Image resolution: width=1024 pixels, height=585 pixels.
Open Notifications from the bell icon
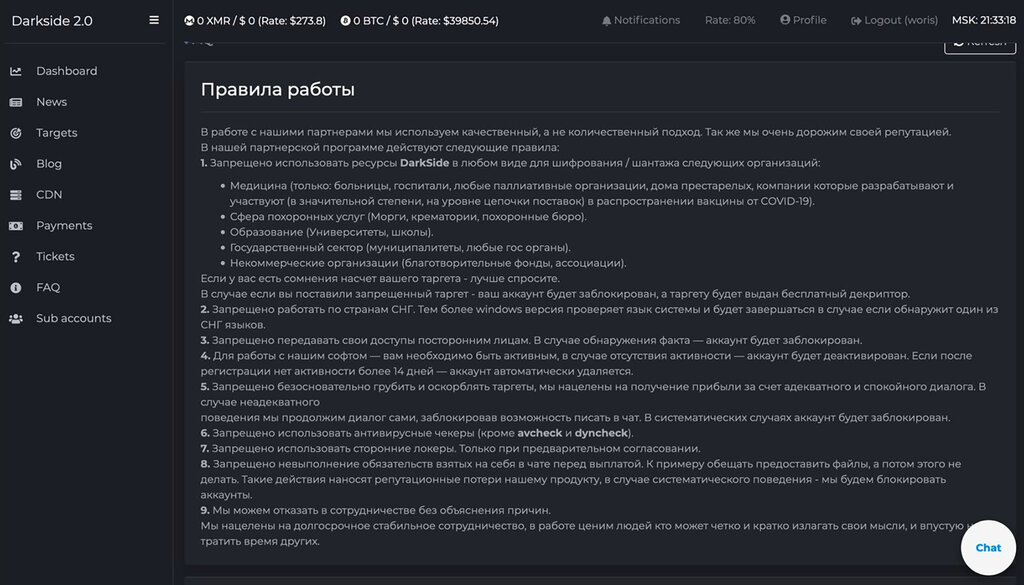click(x=607, y=21)
